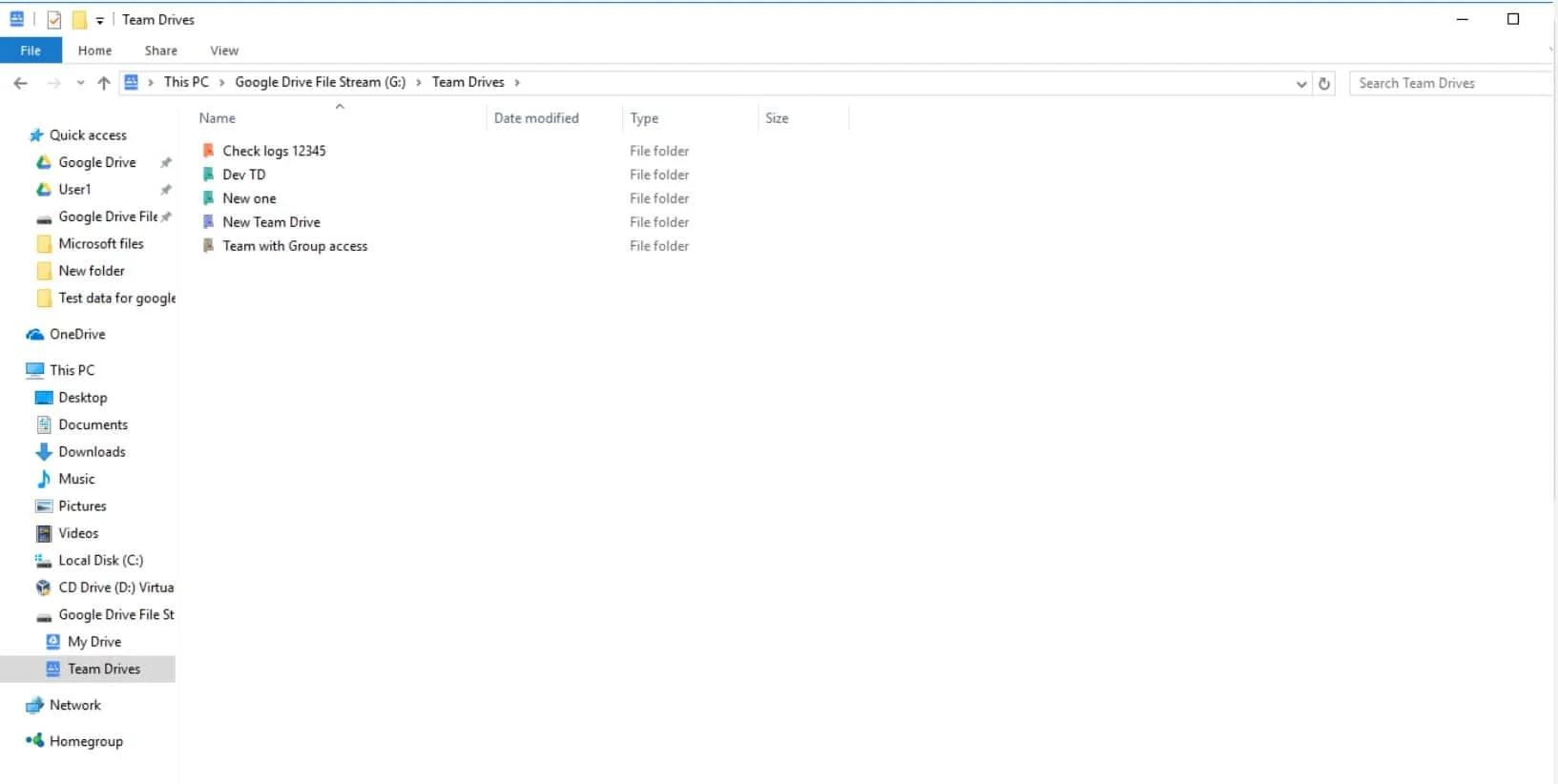Viewport: 1558px width, 784px height.
Task: Open the Share ribbon tab
Action: [x=161, y=51]
